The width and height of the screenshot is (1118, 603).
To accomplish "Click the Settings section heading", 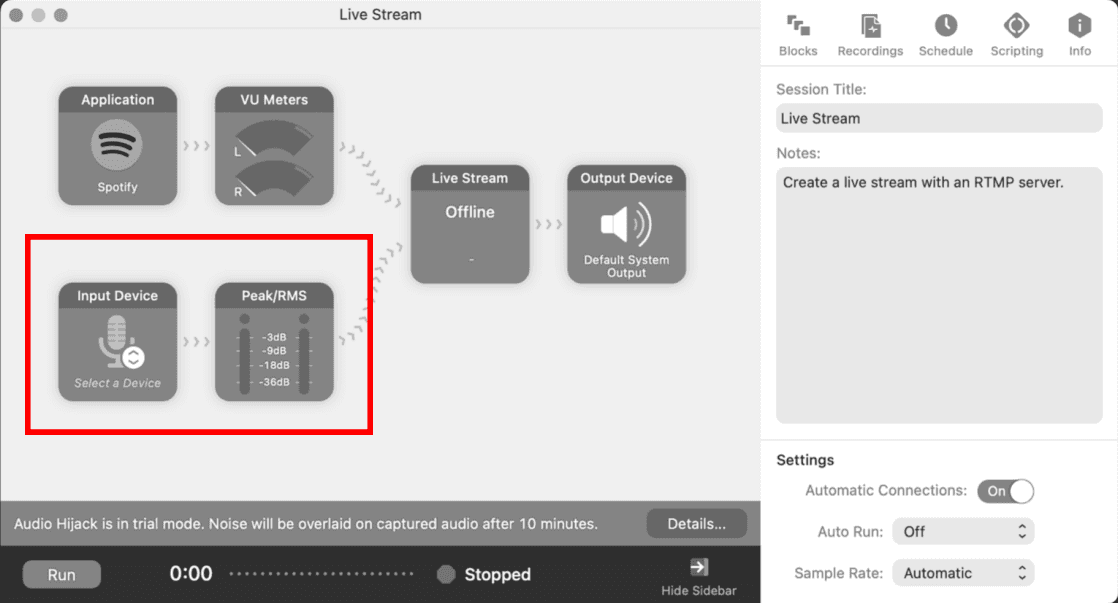I will (805, 460).
